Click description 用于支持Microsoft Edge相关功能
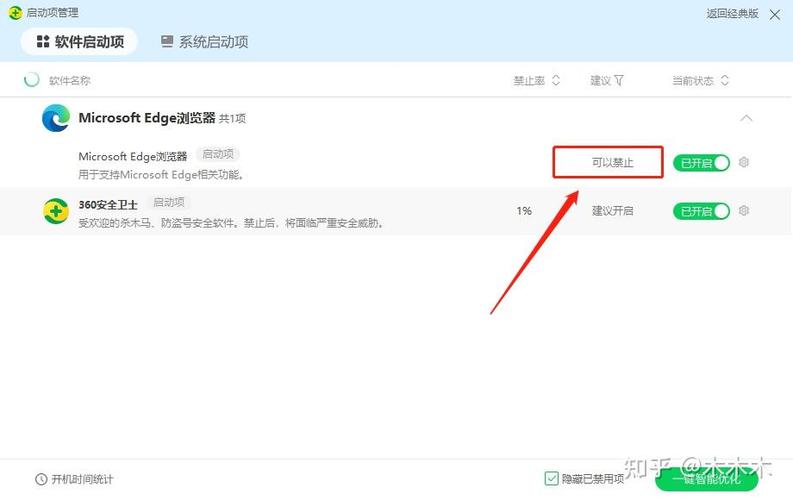This screenshot has height=500, width=793. pyautogui.click(x=161, y=175)
